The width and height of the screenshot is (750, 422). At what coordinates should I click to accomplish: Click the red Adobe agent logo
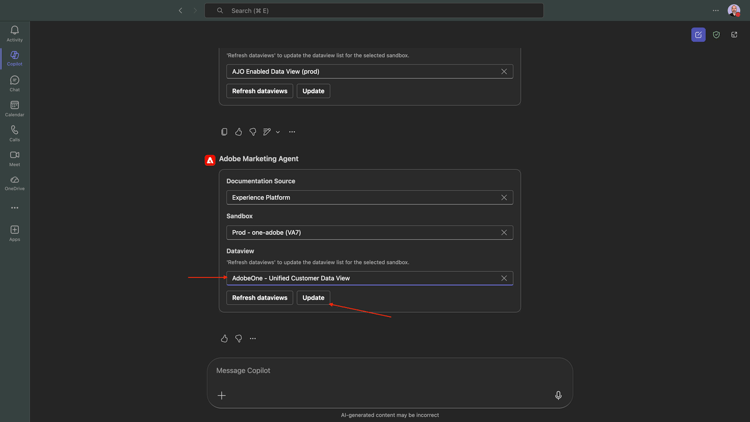pos(210,160)
